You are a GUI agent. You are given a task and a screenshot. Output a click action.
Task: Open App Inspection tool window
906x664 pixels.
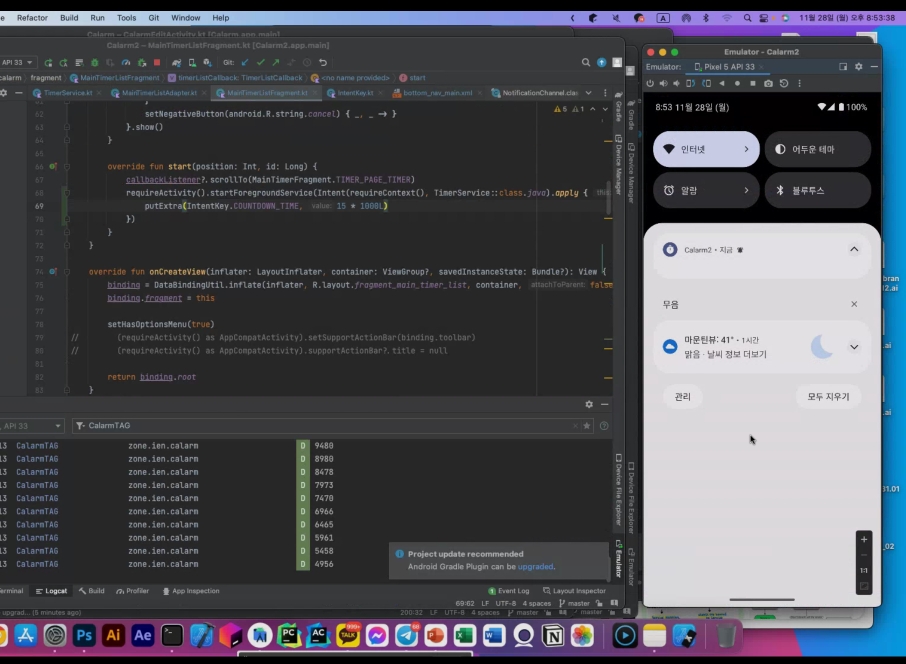pyautogui.click(x=191, y=591)
